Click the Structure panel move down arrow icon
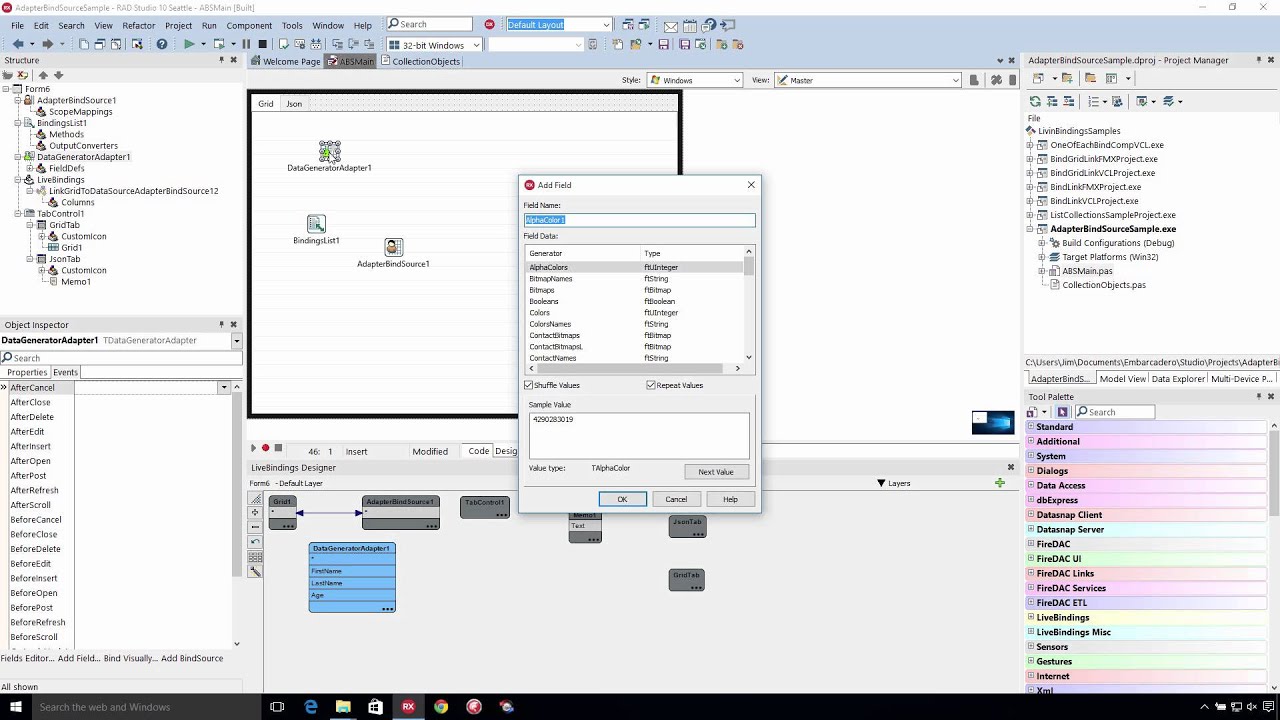 (x=58, y=75)
